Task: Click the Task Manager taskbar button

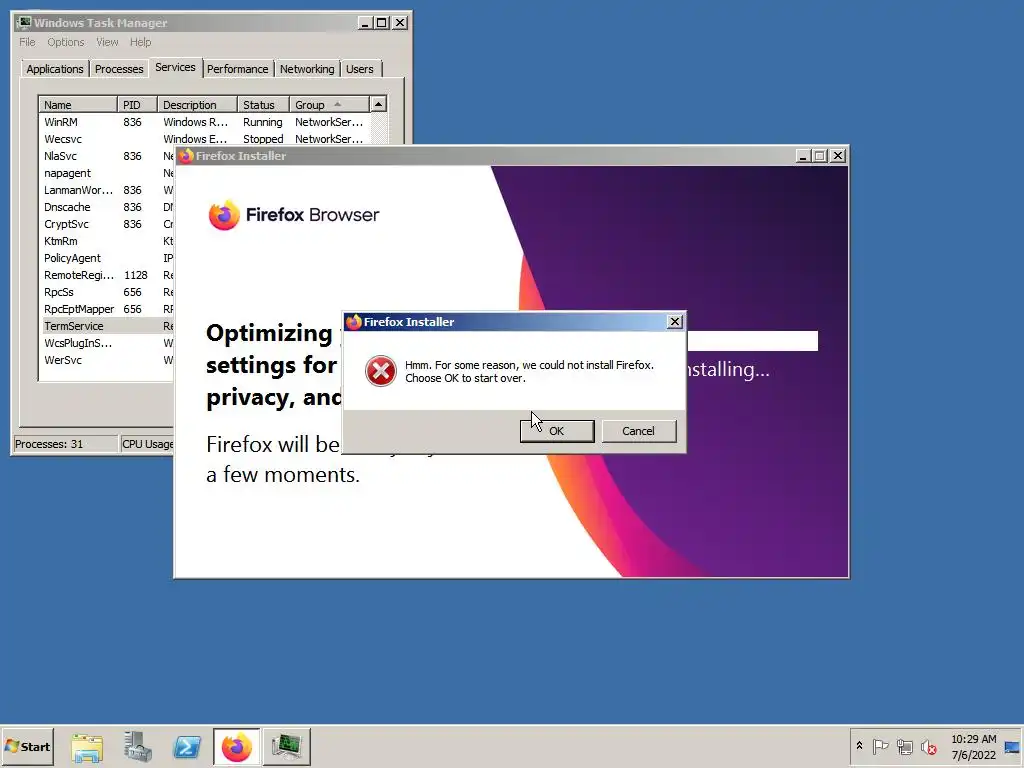Action: pos(287,747)
